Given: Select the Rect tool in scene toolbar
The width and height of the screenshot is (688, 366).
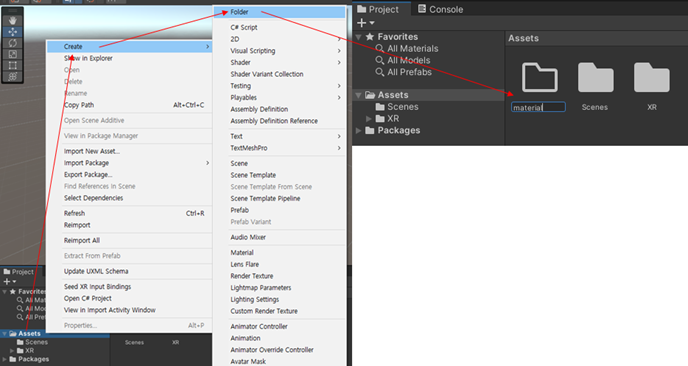Looking at the screenshot, I should tap(12, 65).
